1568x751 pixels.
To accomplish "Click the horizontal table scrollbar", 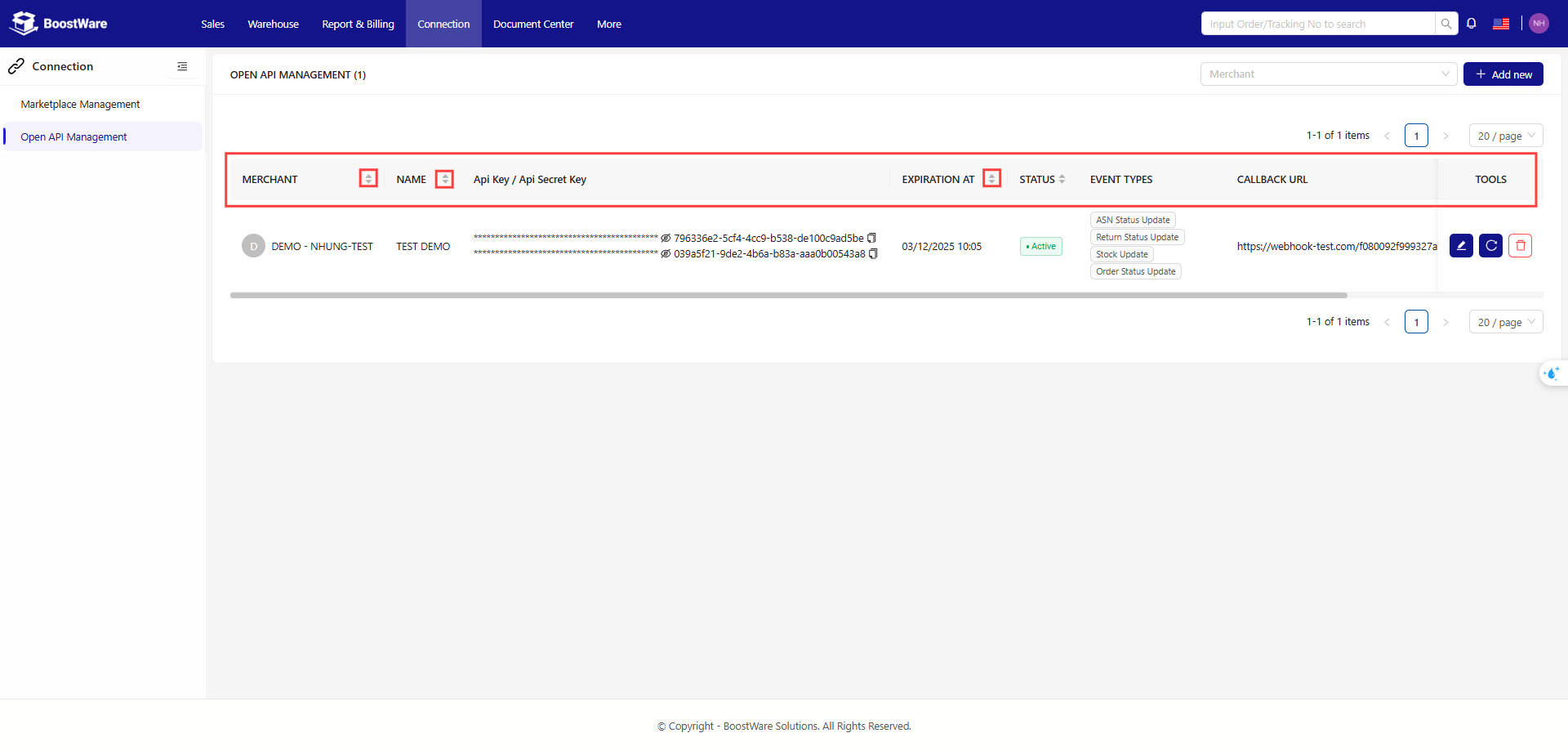I will click(788, 295).
